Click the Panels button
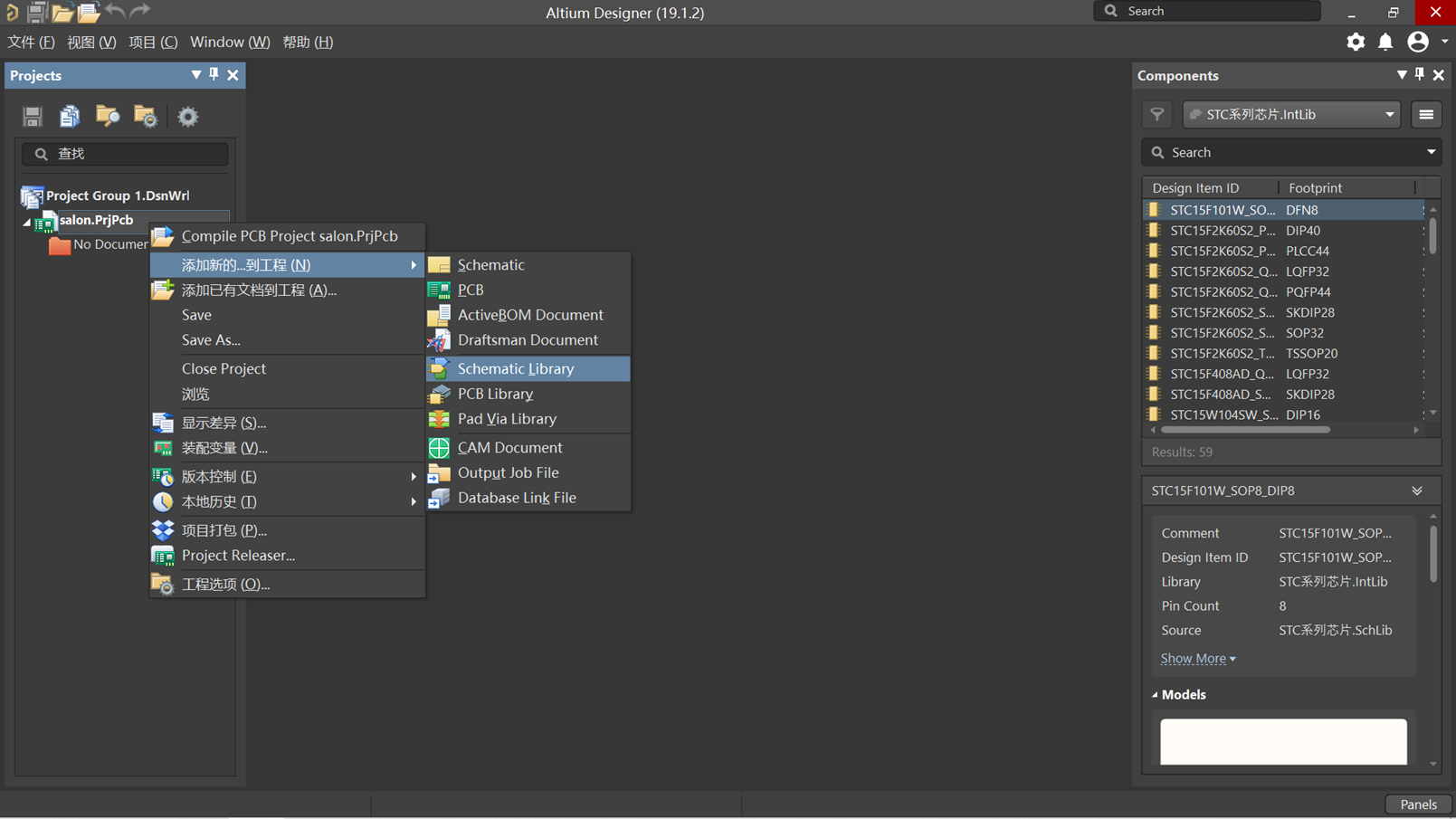 pyautogui.click(x=1418, y=805)
